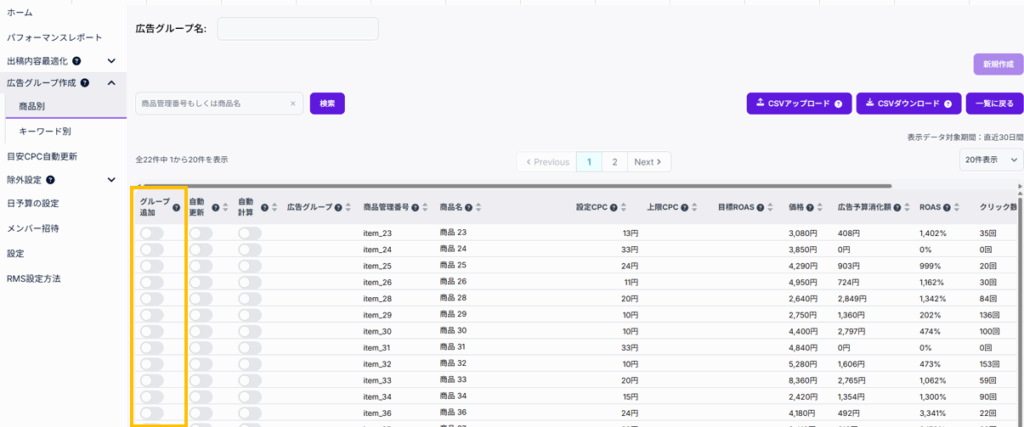The image size is (1024, 427).
Task: Toggle グループ追加 switch for item_23
Action: tap(152, 233)
